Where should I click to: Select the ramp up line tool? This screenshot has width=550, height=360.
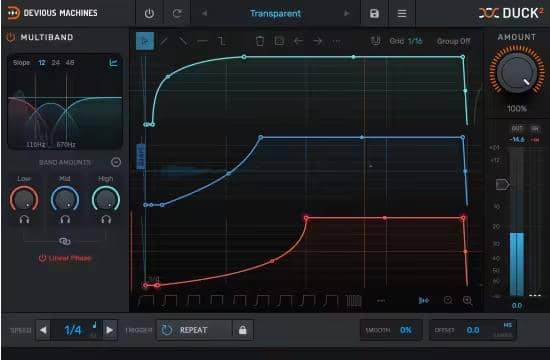point(164,41)
